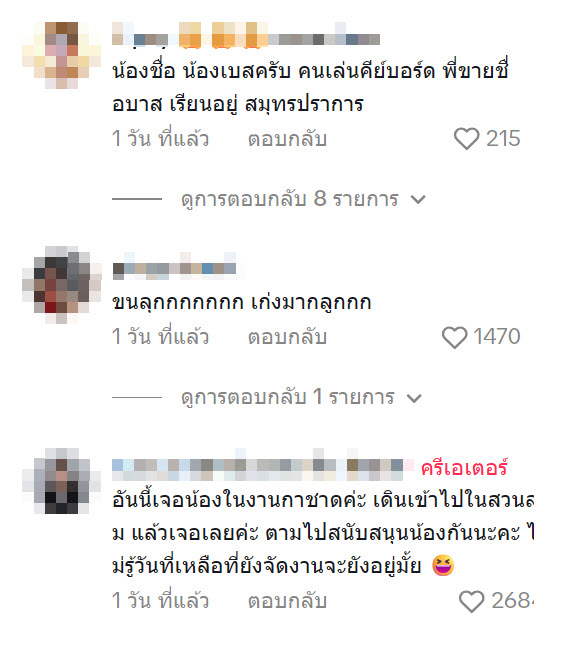Viewport: 570px width, 649px height.
Task: Open first commenter's profile picture
Action: pos(61,55)
